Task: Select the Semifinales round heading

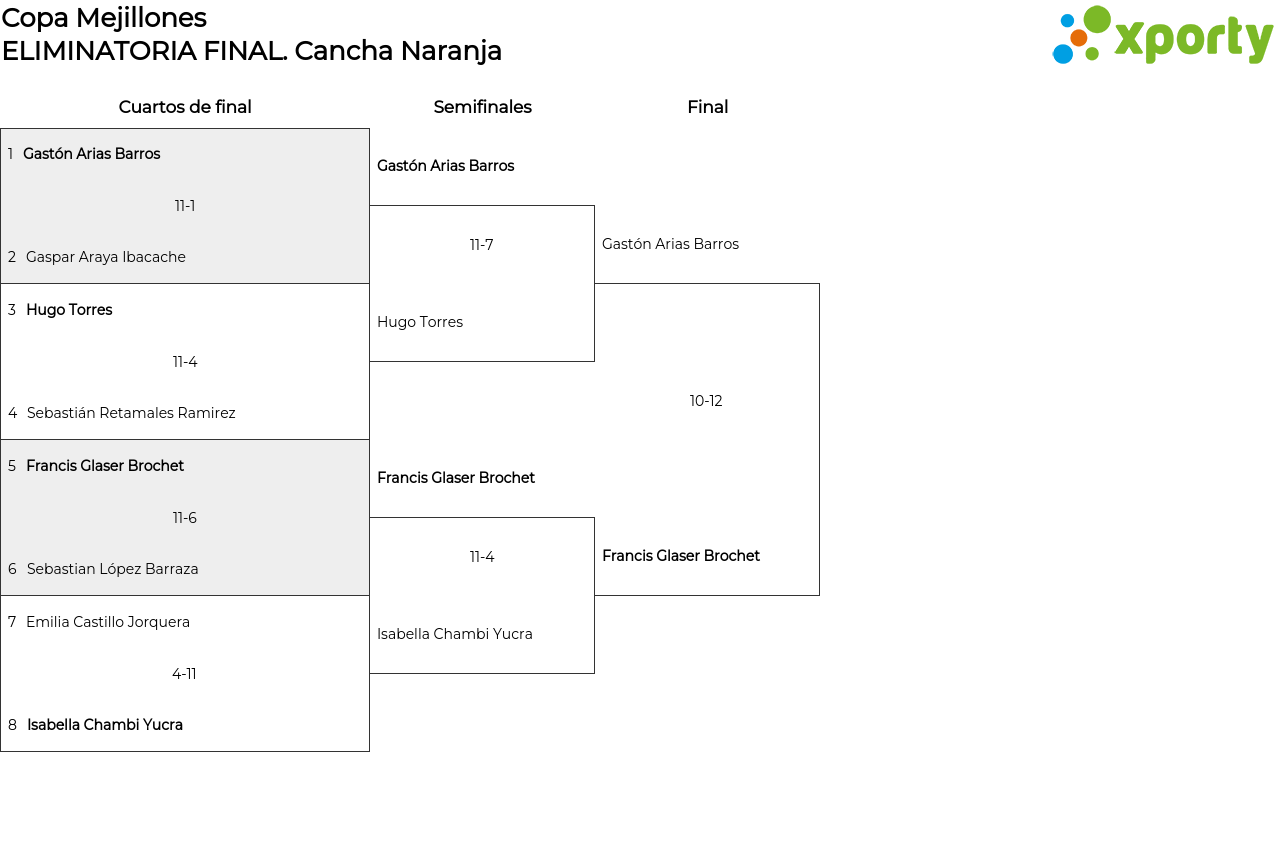Action: pos(482,107)
